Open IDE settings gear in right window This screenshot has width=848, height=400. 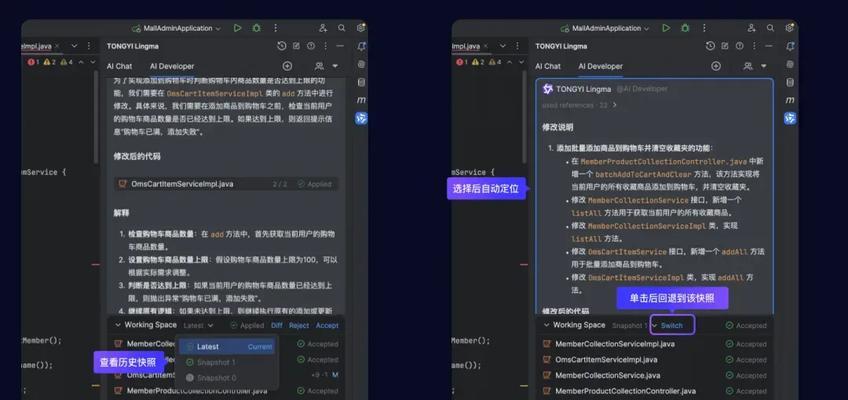[790, 28]
